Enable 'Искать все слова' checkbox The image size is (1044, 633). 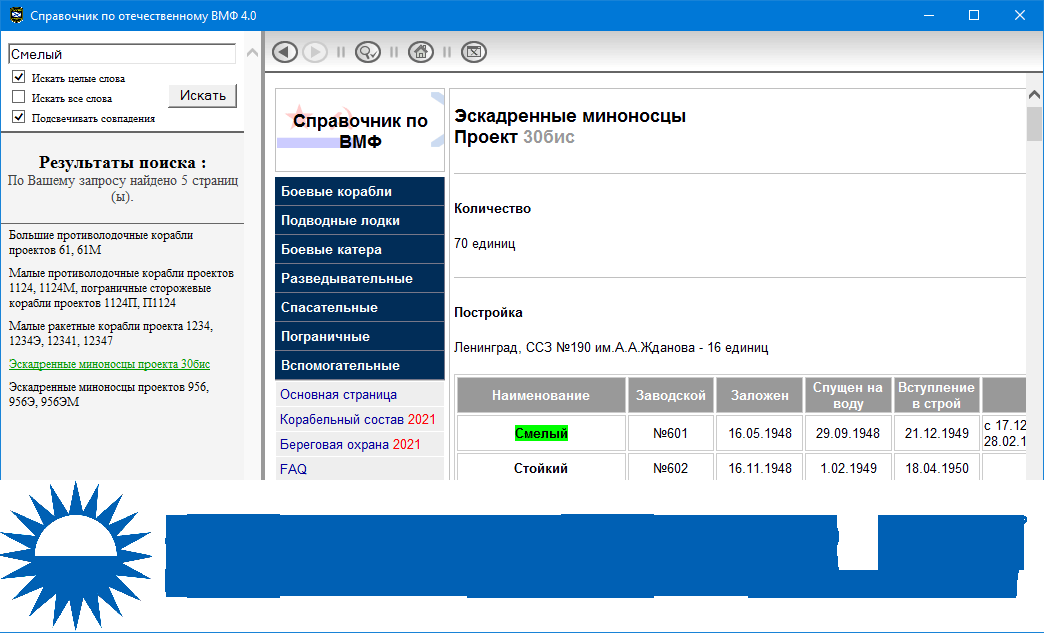18,97
